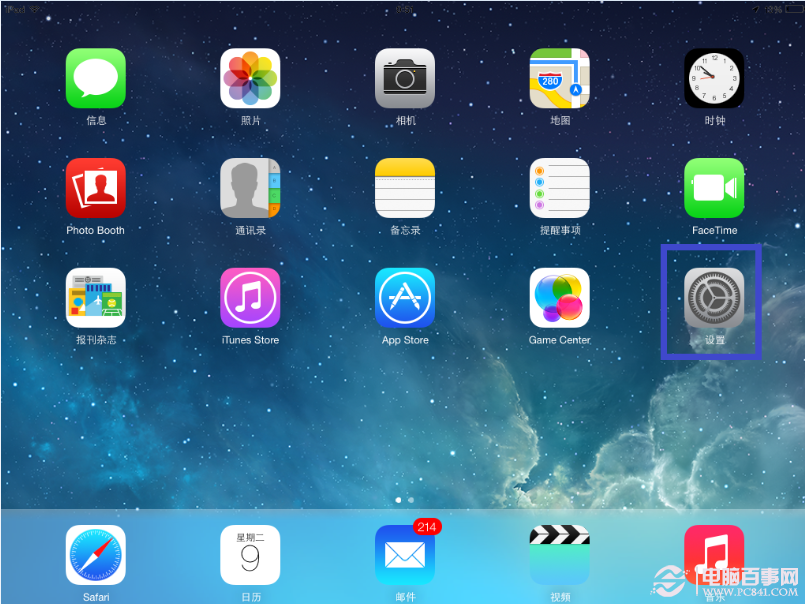Open the Calendar app (日历) in dock

[x=250, y=555]
